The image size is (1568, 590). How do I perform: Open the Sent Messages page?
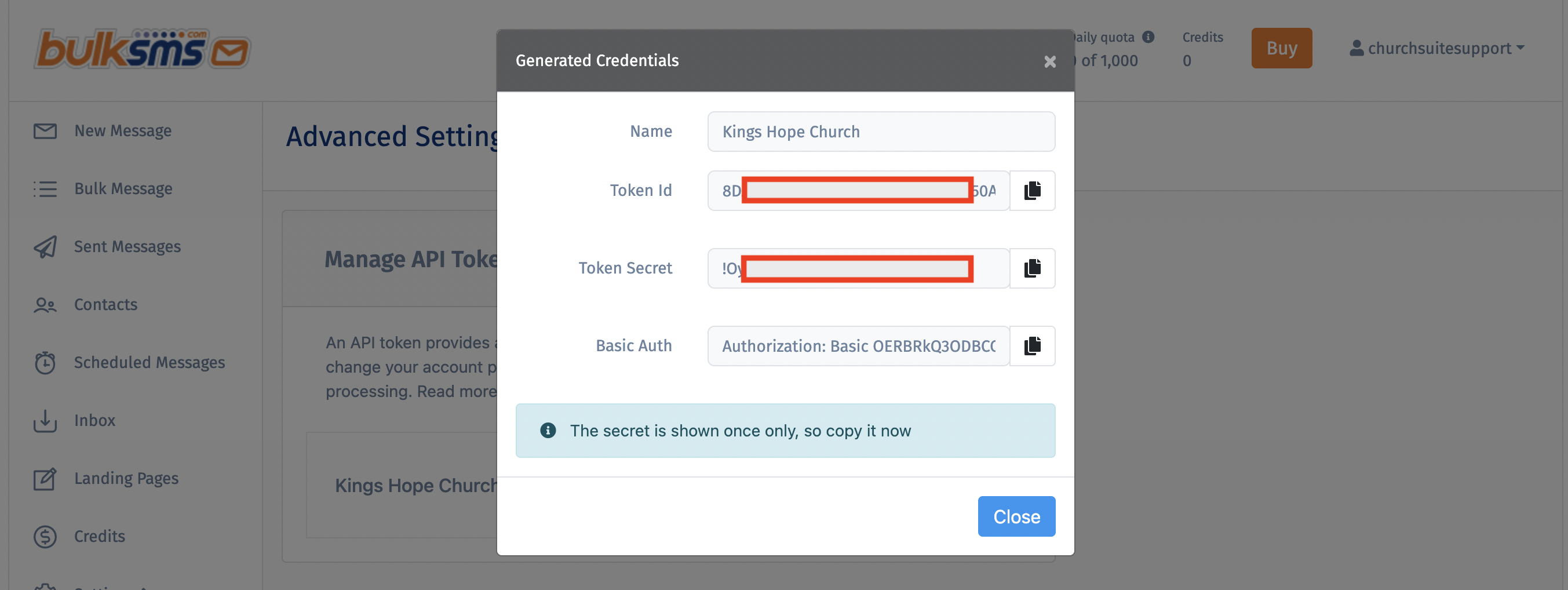point(127,246)
